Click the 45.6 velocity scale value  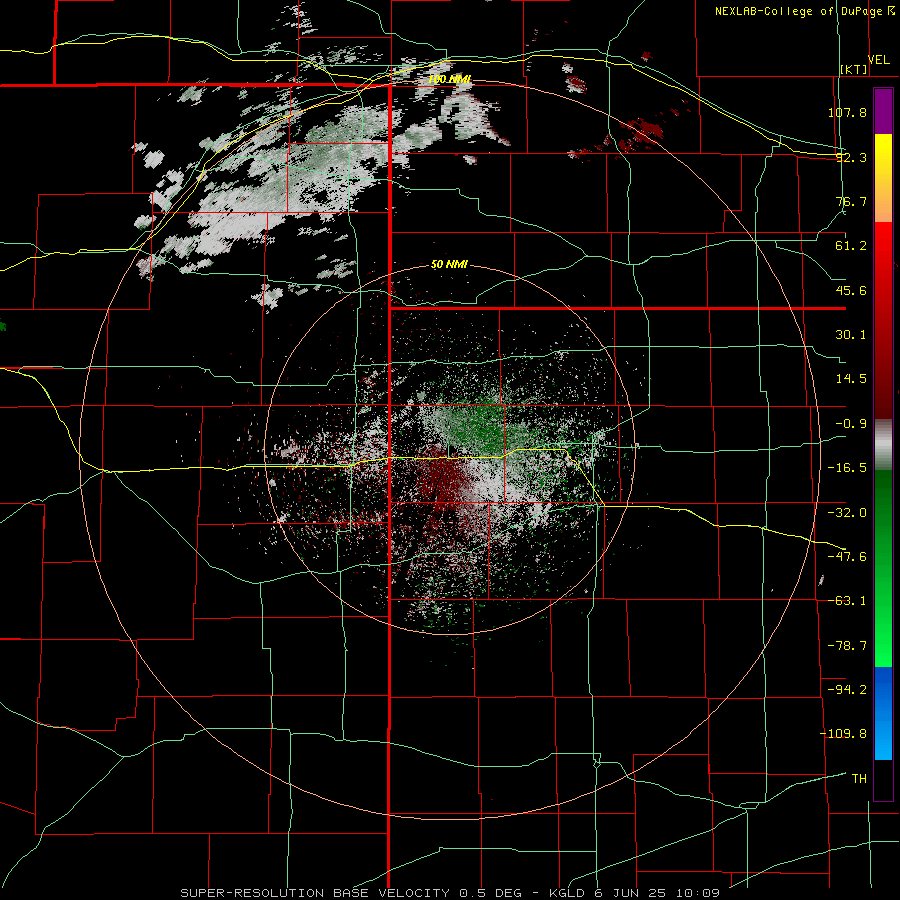851,290
